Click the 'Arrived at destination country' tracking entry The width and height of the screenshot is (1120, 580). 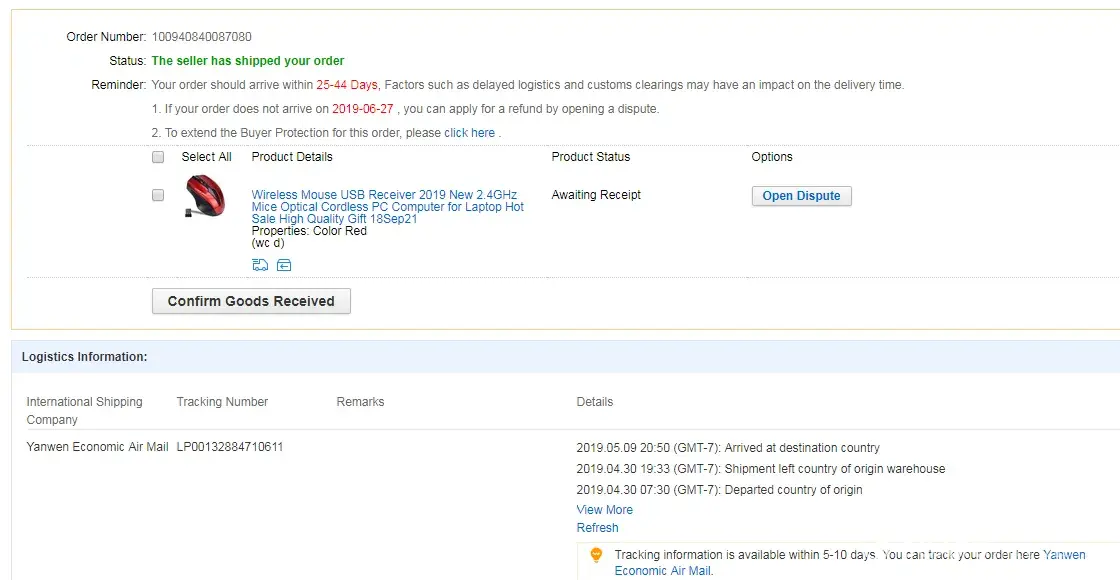728,448
